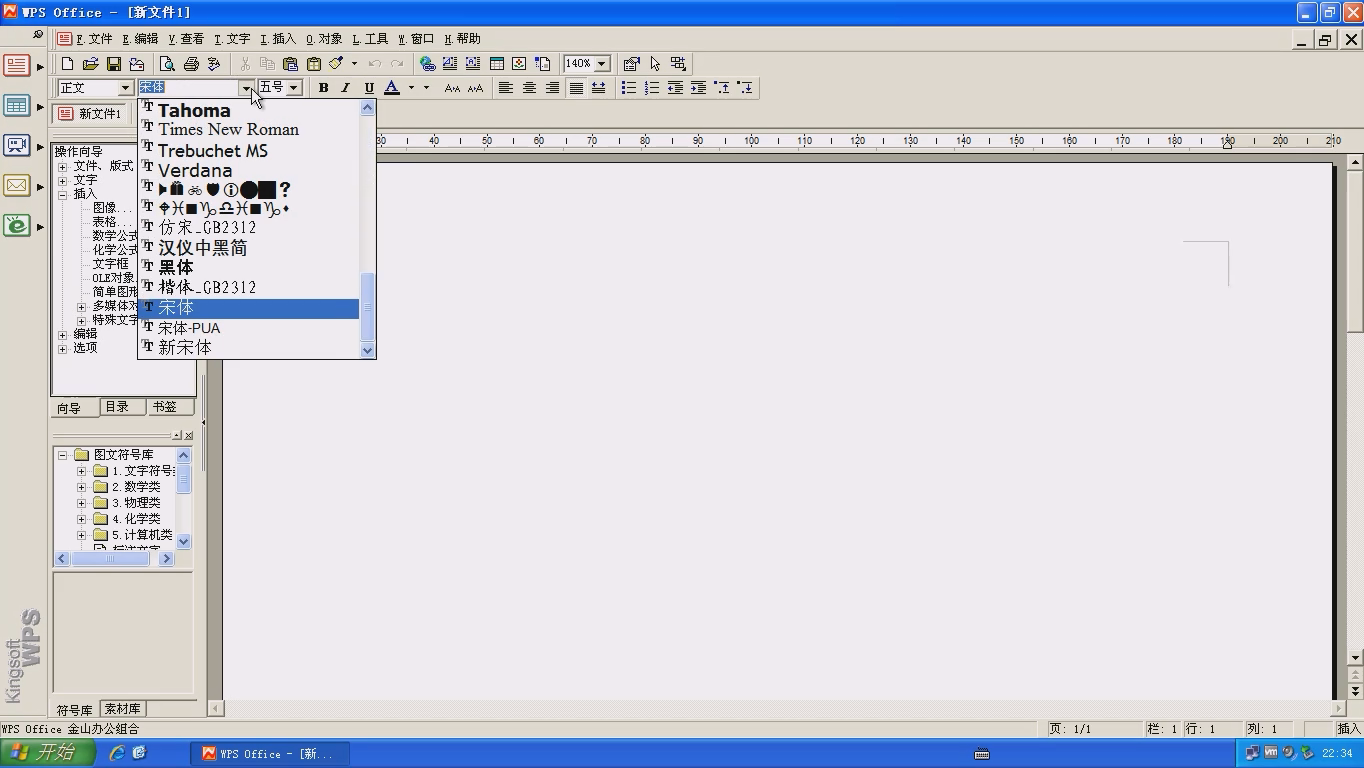Toggle italic formatting

tap(346, 88)
